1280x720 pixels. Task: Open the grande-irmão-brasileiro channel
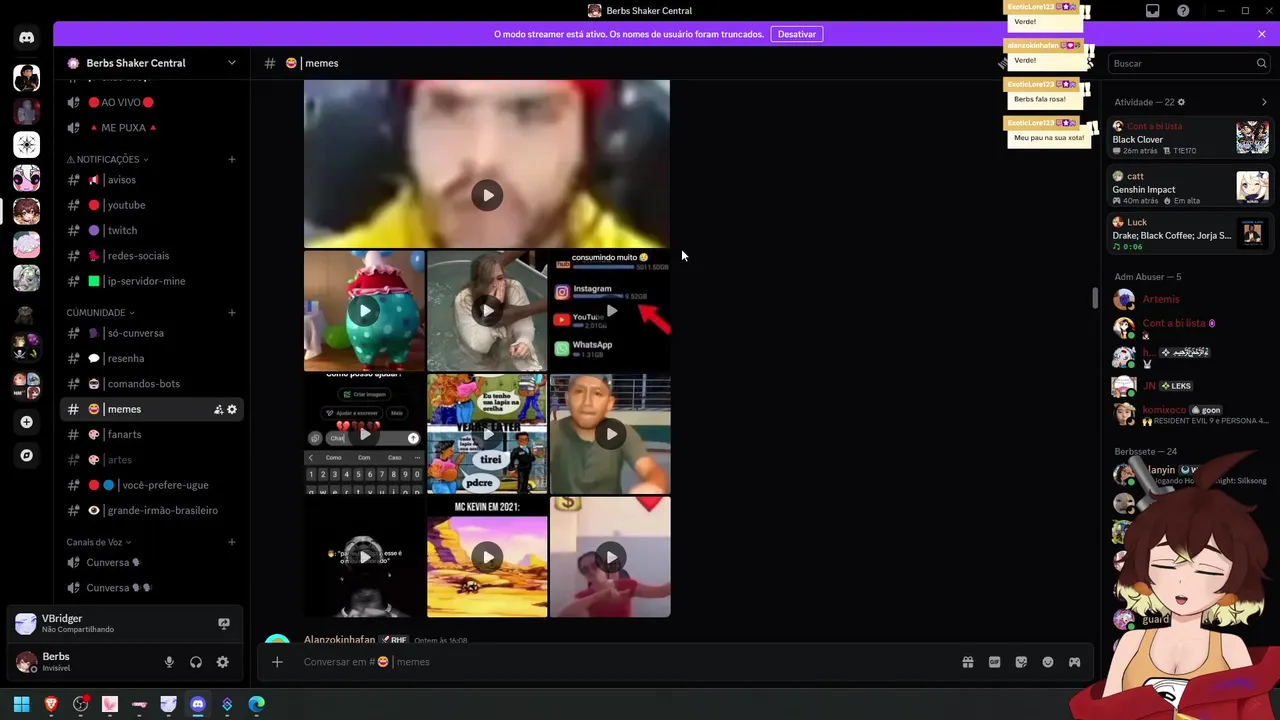(153, 510)
